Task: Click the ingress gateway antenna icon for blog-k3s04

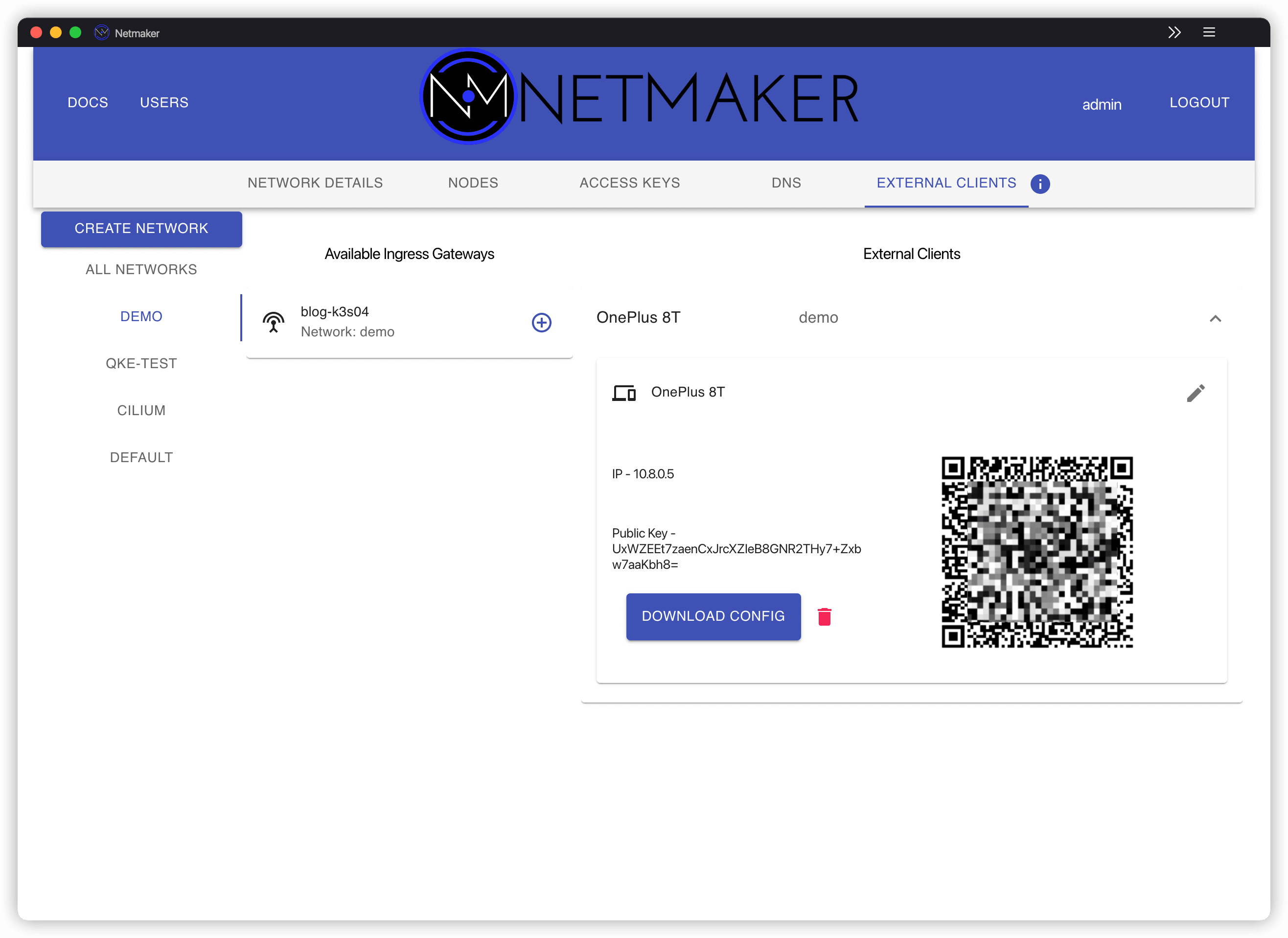Action: pyautogui.click(x=273, y=322)
